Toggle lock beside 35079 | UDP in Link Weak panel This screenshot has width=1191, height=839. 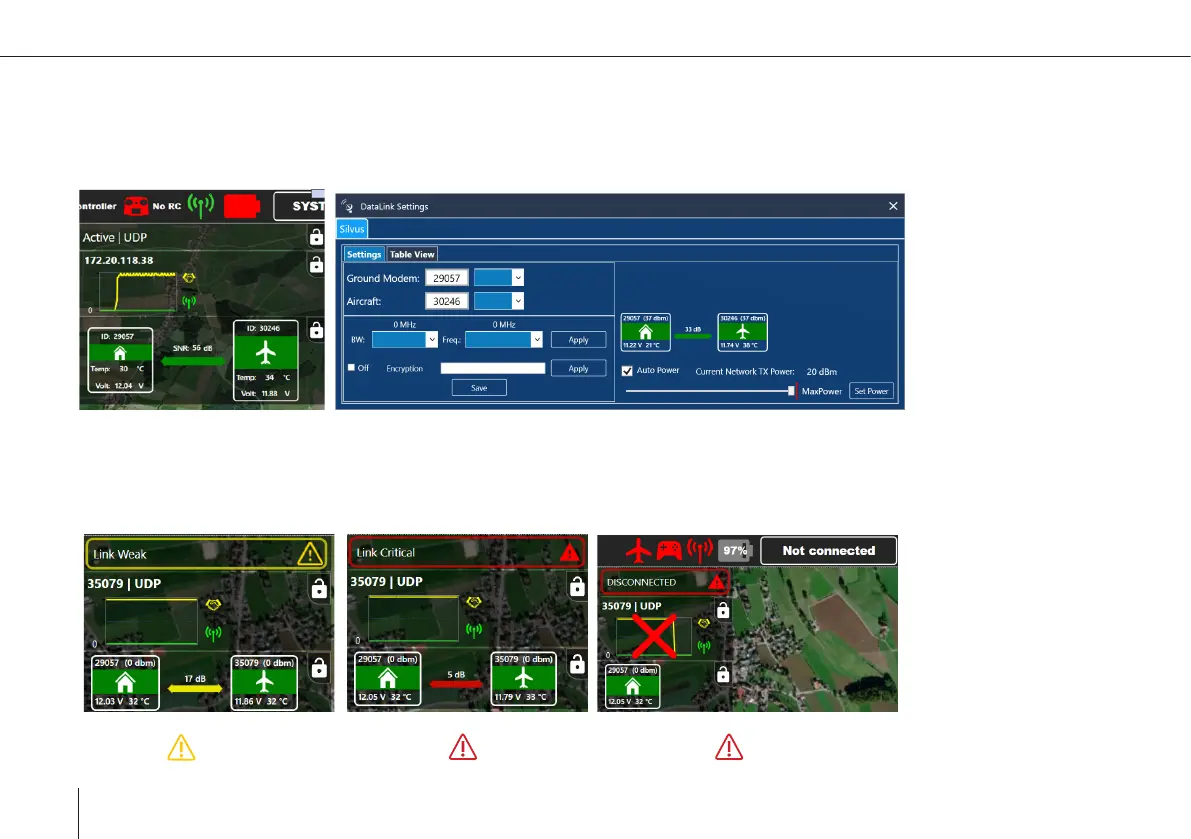[319, 588]
